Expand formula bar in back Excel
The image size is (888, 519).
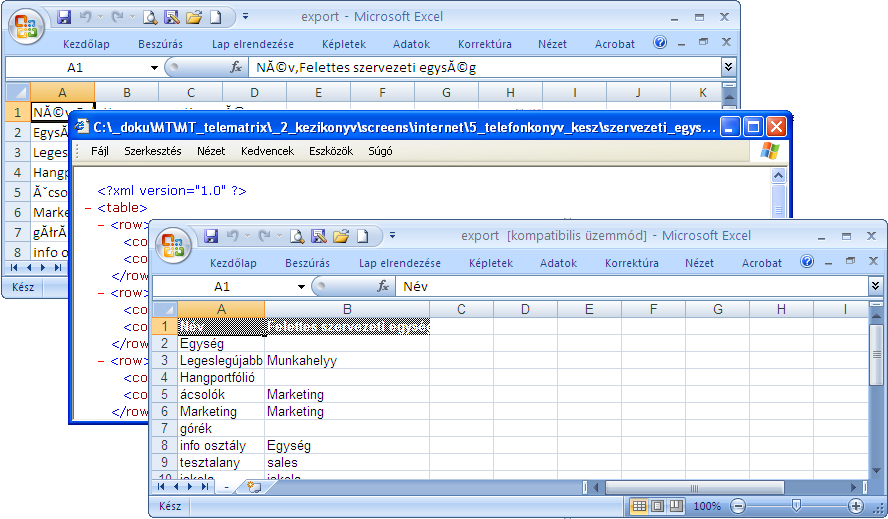coord(728,67)
